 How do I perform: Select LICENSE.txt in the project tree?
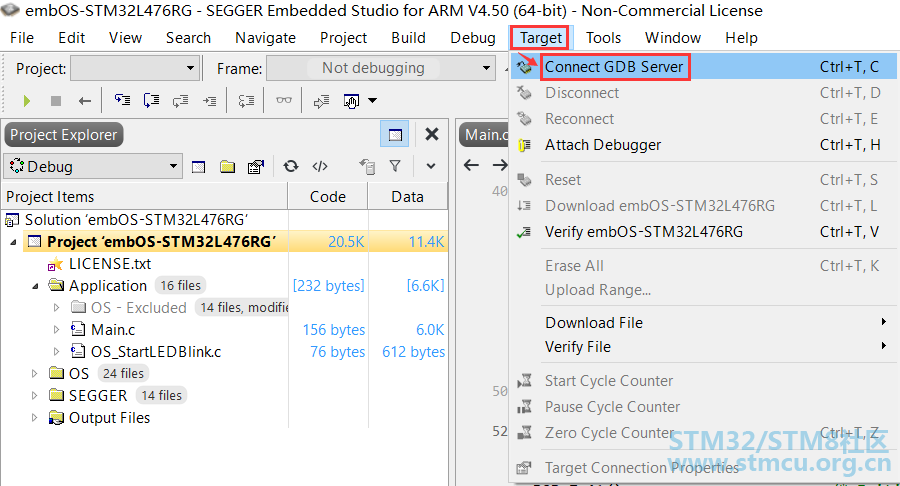pos(110,264)
